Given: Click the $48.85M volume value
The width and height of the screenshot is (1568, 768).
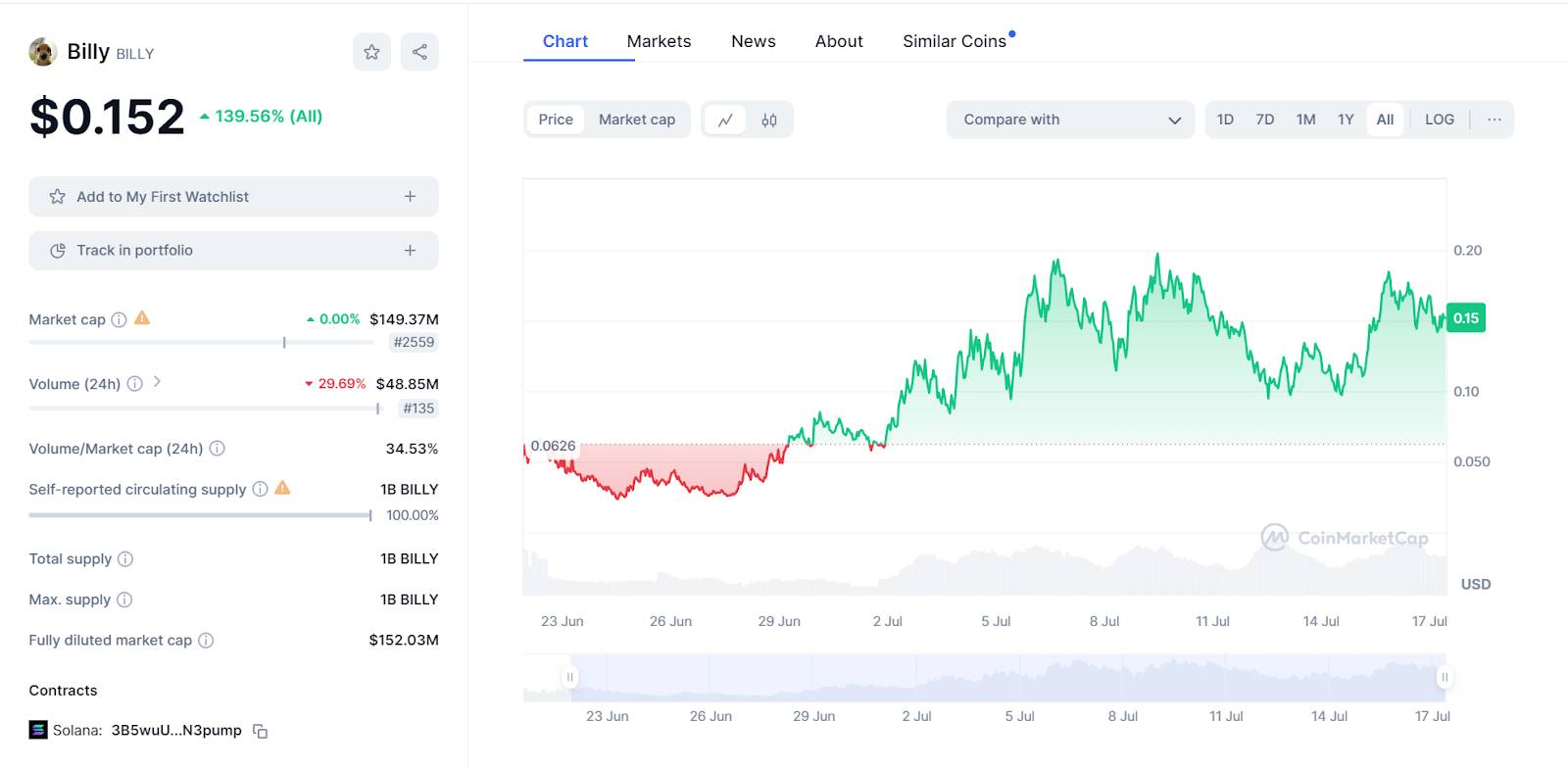Looking at the screenshot, I should click(x=407, y=384).
